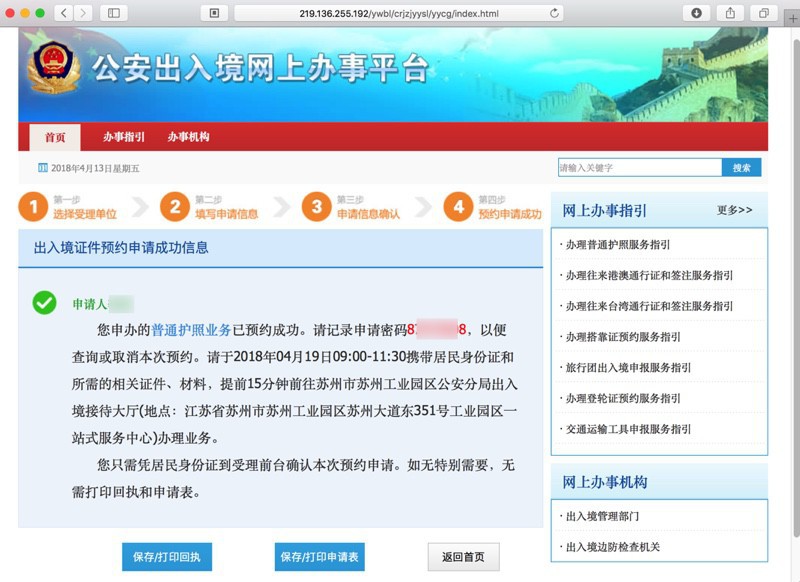Go back with Safari's back arrow
Viewport: 800px width, 582px height.
click(63, 13)
